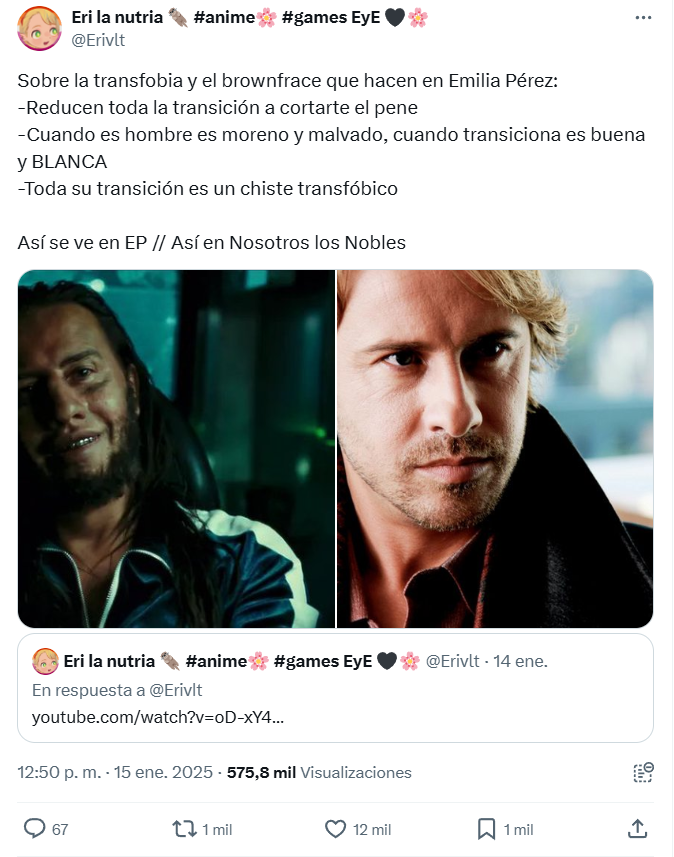Open author display name Eri la nutria
Screen dimensions: 674x857
[x=117, y=17]
